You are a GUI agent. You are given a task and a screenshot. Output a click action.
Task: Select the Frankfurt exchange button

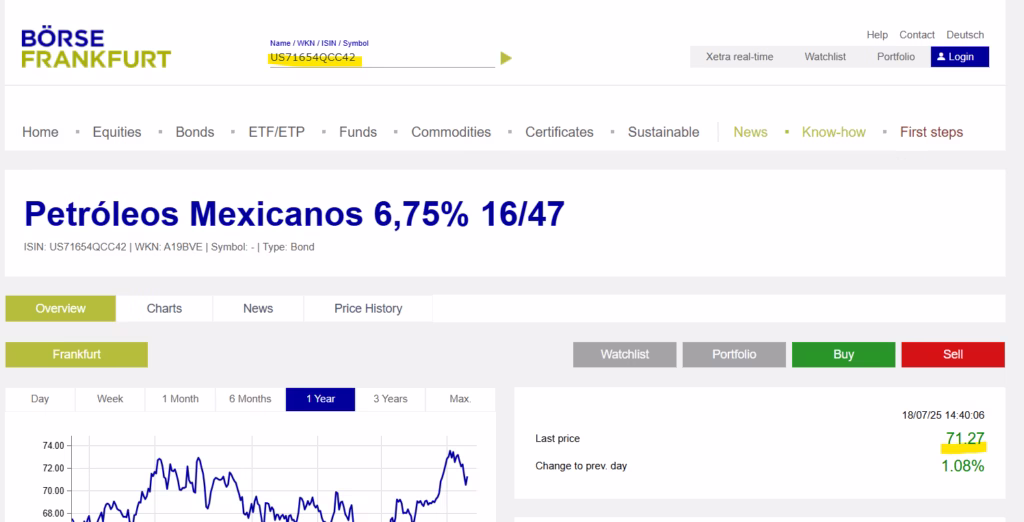click(x=76, y=355)
